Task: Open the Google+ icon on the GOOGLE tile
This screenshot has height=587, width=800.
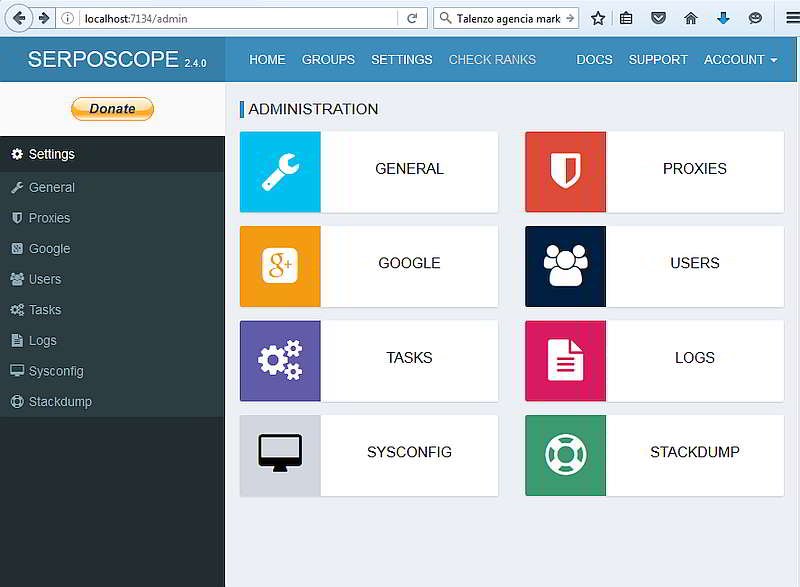Action: pyautogui.click(x=278, y=264)
